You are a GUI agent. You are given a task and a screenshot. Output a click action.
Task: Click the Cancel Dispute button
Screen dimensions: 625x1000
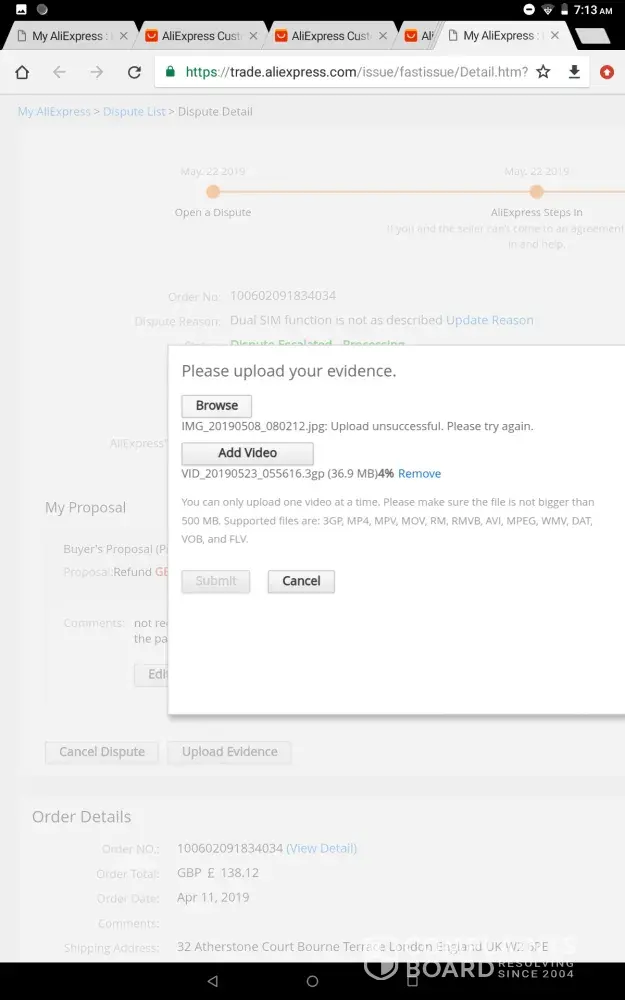(102, 752)
